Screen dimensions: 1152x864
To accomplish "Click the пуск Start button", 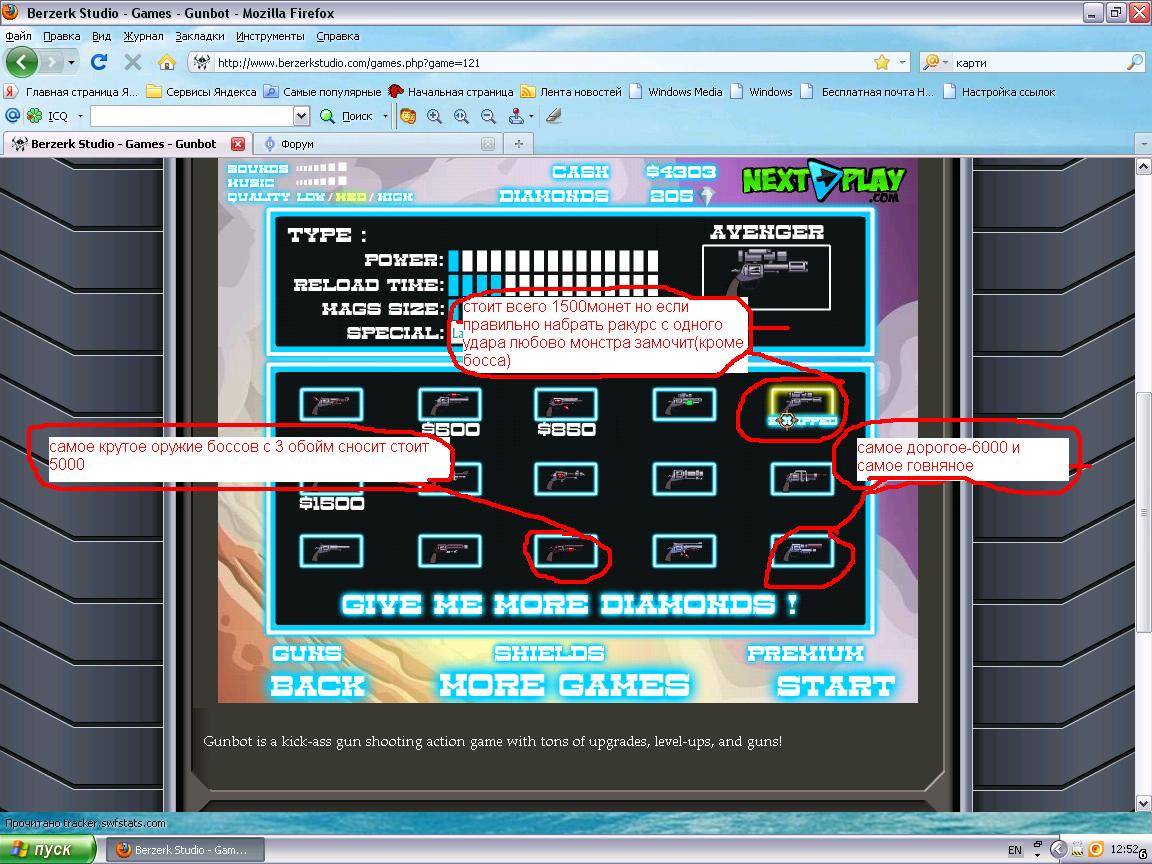I will (x=48, y=849).
